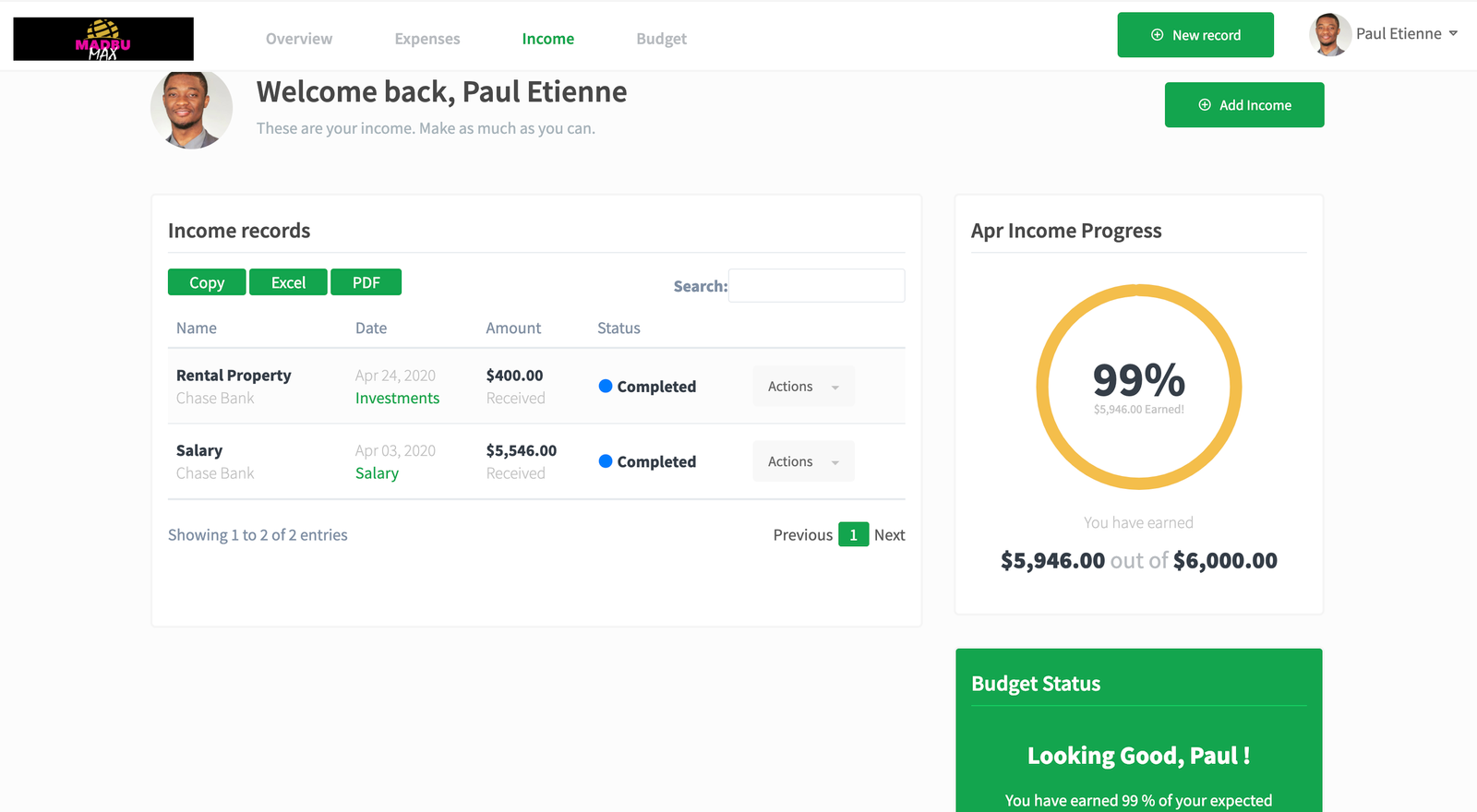
Task: Click the New record button
Action: coord(1195,35)
